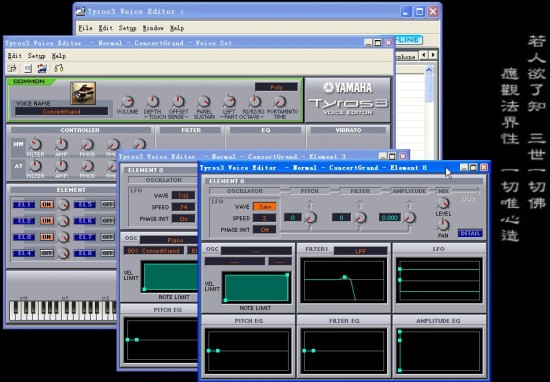Image resolution: width=550 pixels, height=382 pixels.
Task: Click the MW row FILTER knob
Action: [35, 144]
